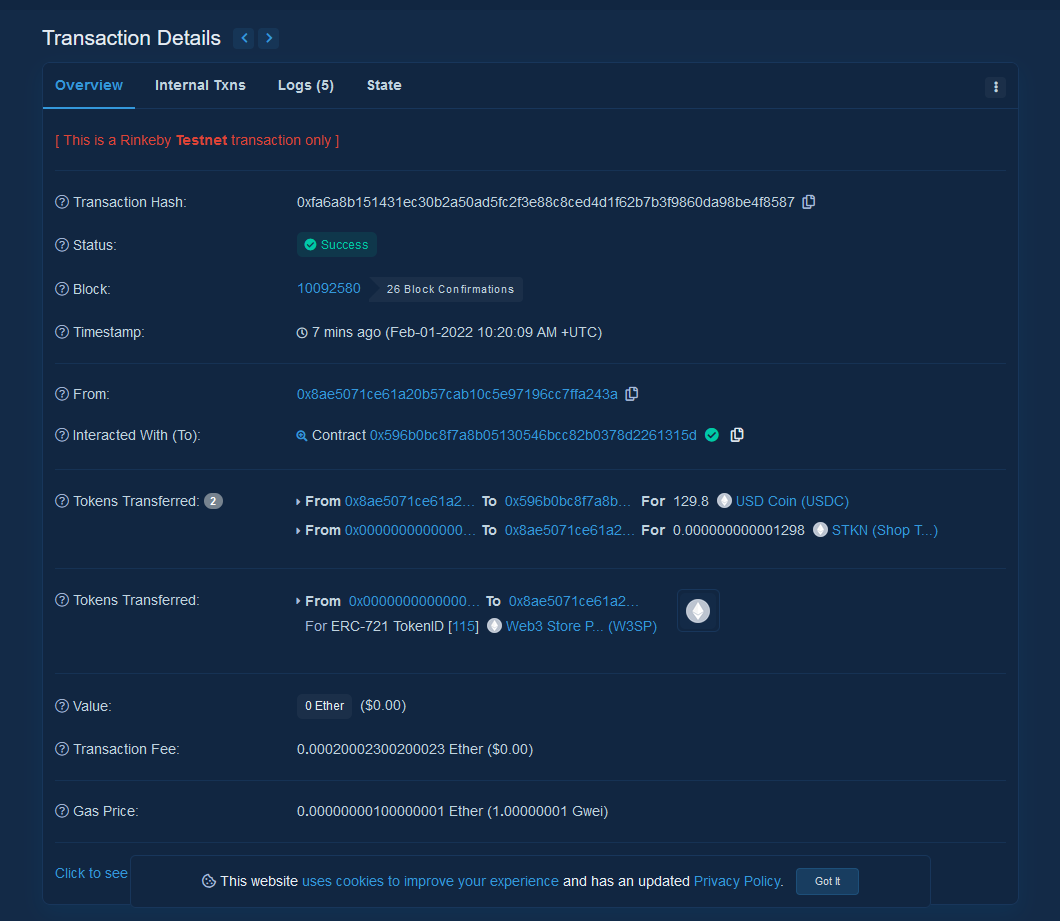Open the Logs (5) tab
The width and height of the screenshot is (1060, 921).
click(x=306, y=86)
